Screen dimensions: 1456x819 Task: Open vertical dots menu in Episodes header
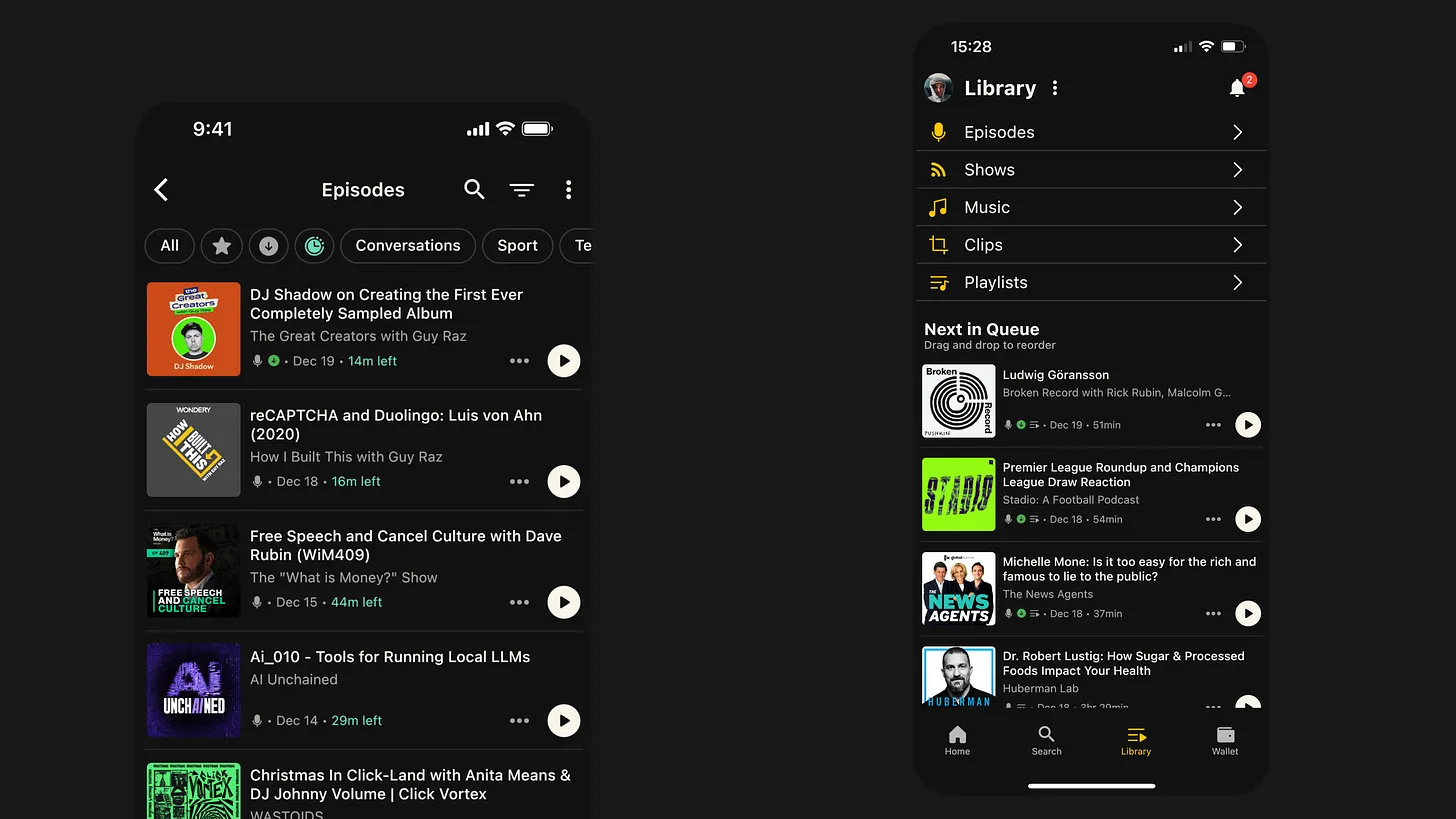click(x=568, y=189)
